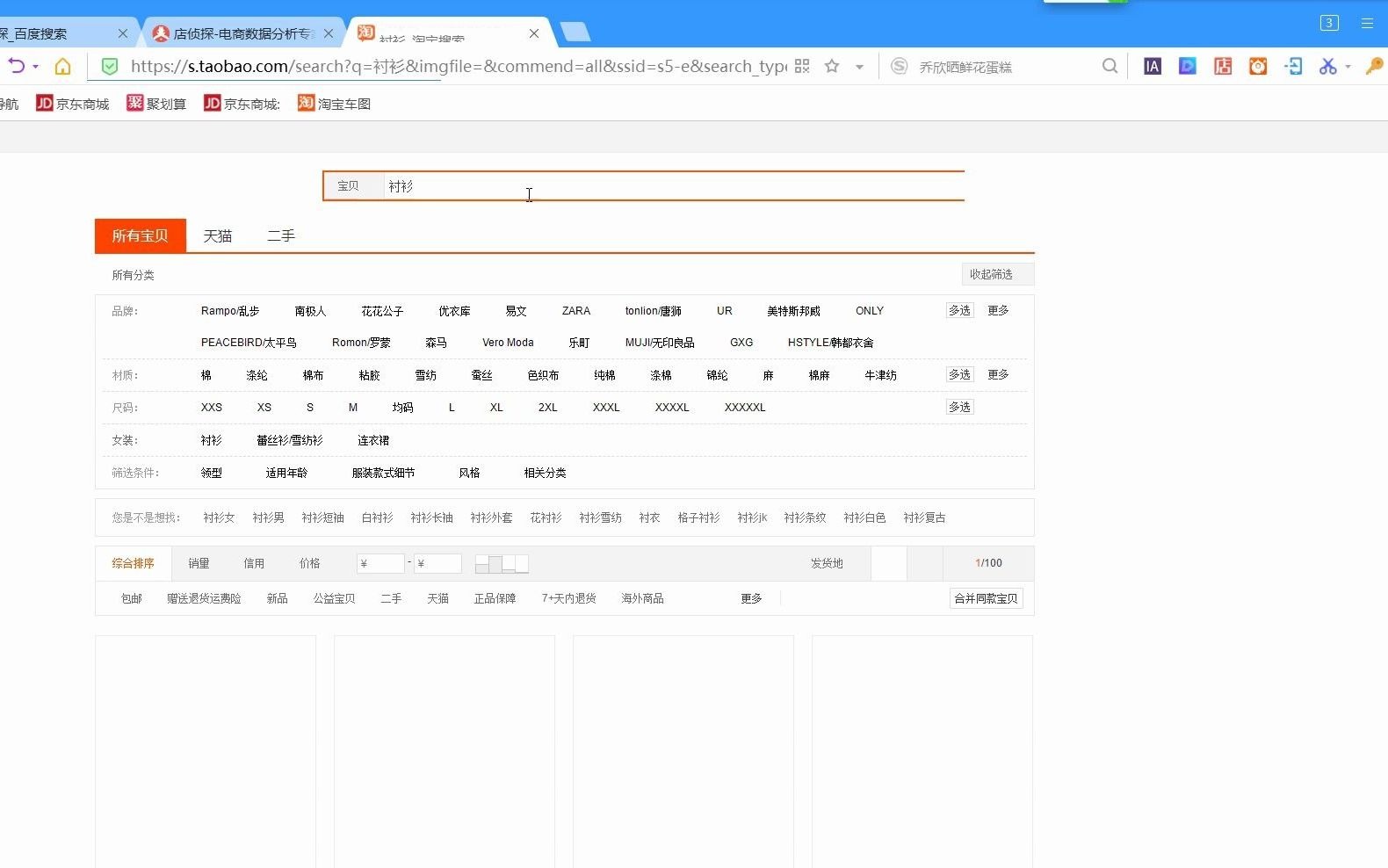Toggle the 包邮 free shipping filter

point(131,598)
